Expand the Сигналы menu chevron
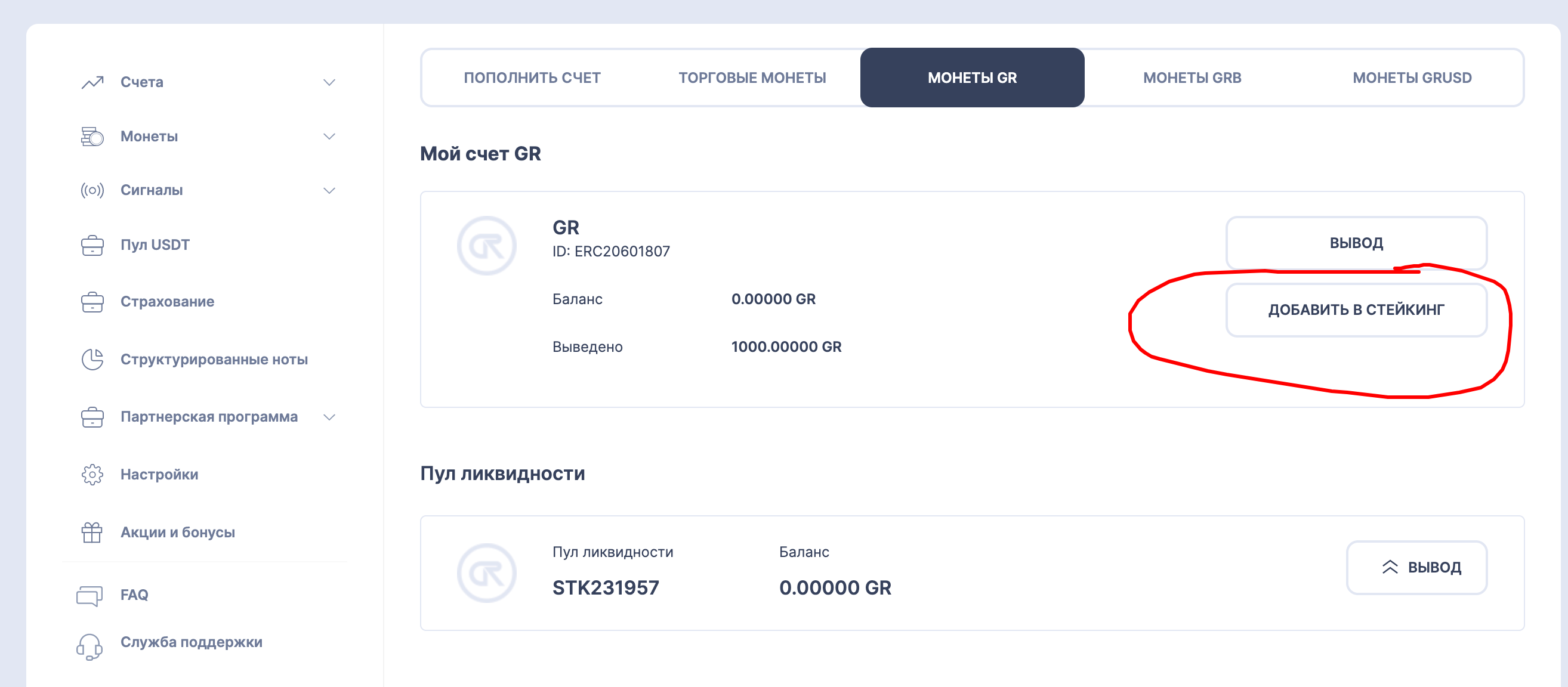The height and width of the screenshot is (687, 1568). pos(329,190)
